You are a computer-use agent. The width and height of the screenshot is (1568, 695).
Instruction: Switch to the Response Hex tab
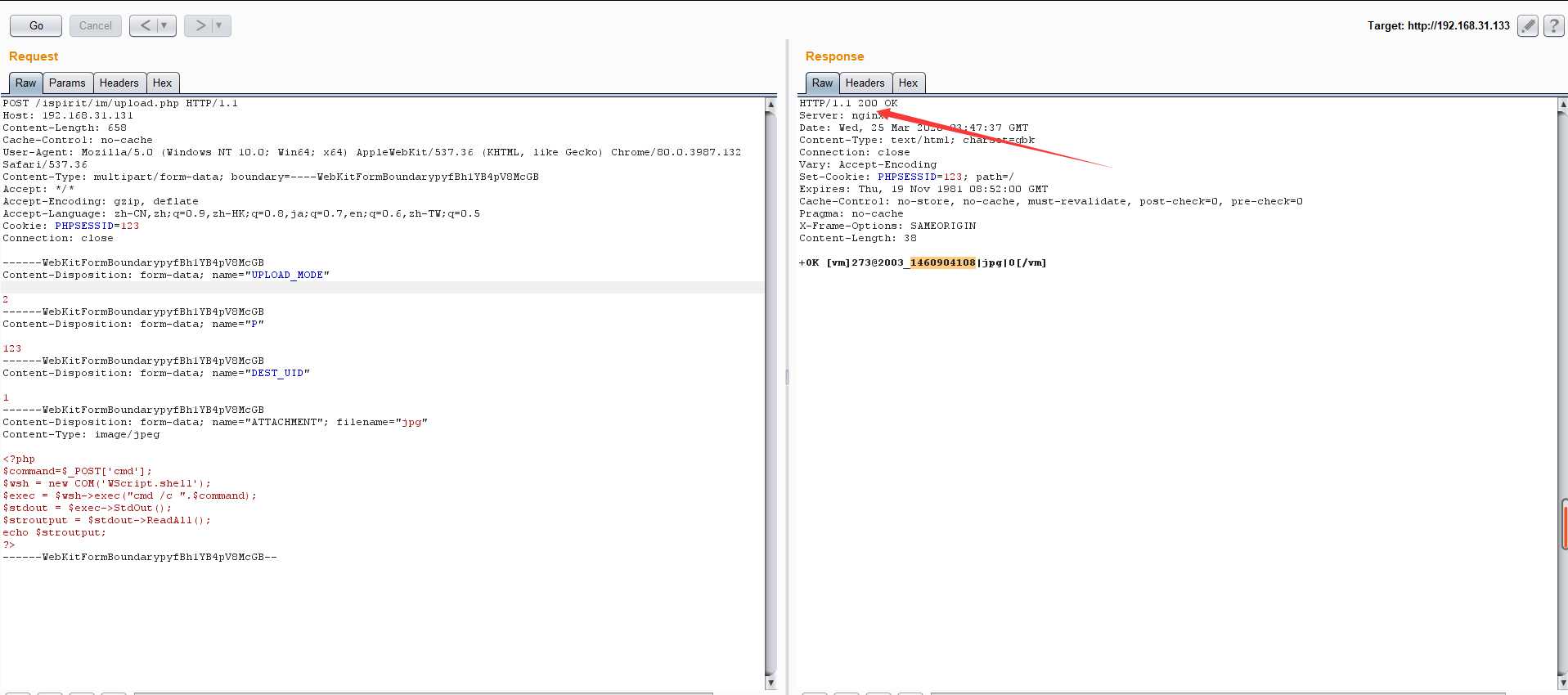pos(909,83)
